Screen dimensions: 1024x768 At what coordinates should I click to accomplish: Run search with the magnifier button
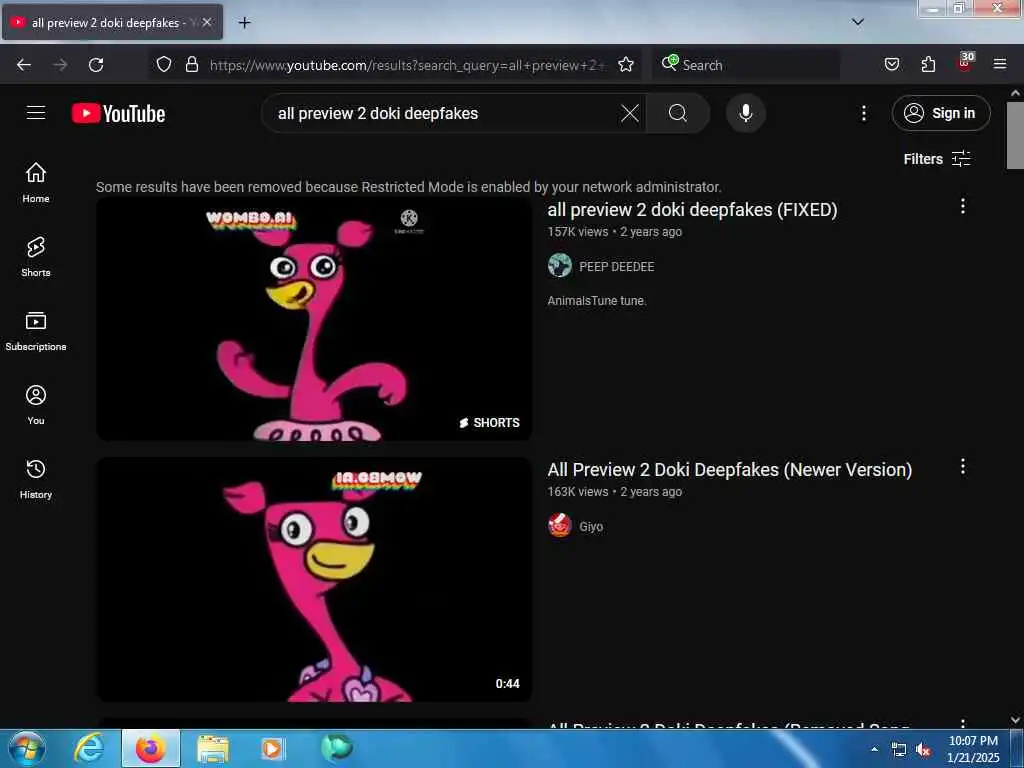pyautogui.click(x=677, y=113)
